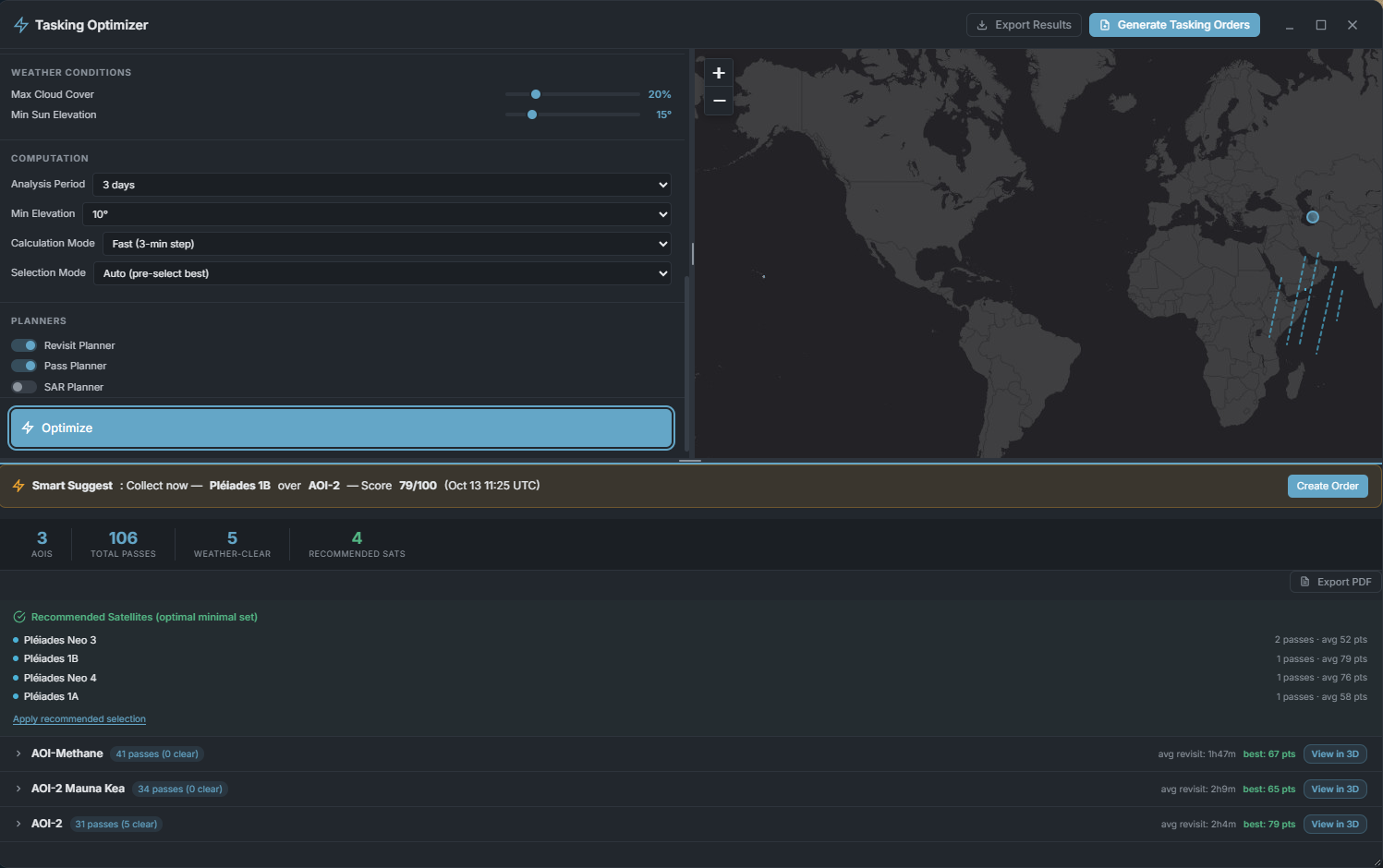Screen dimensions: 1383x868
Task: Click the Export PDF button
Action: (1335, 582)
